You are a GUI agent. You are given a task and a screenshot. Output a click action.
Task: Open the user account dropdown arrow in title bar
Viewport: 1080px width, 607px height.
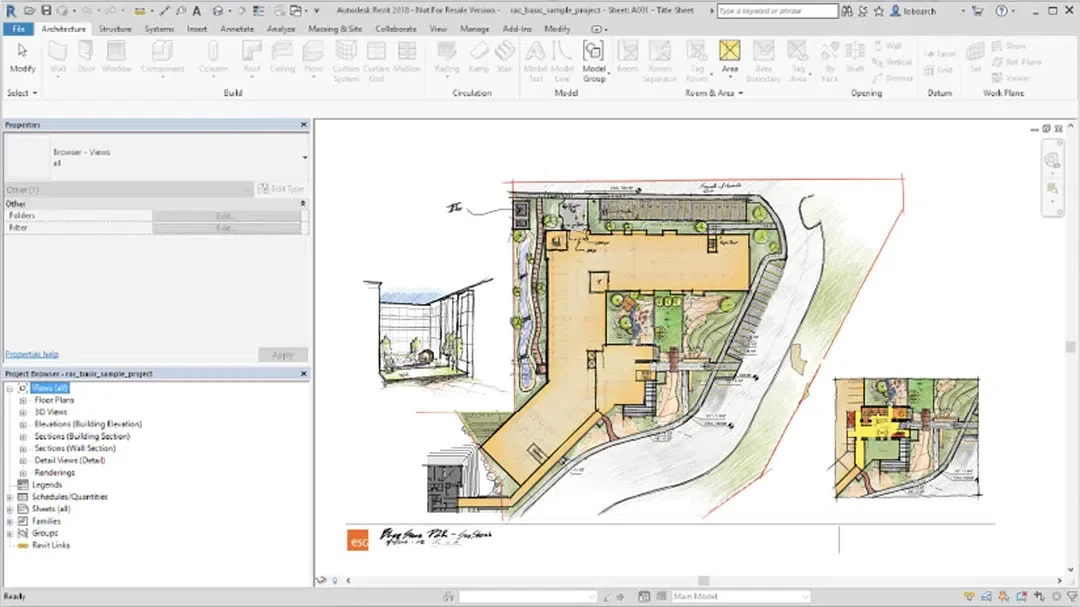tap(963, 11)
